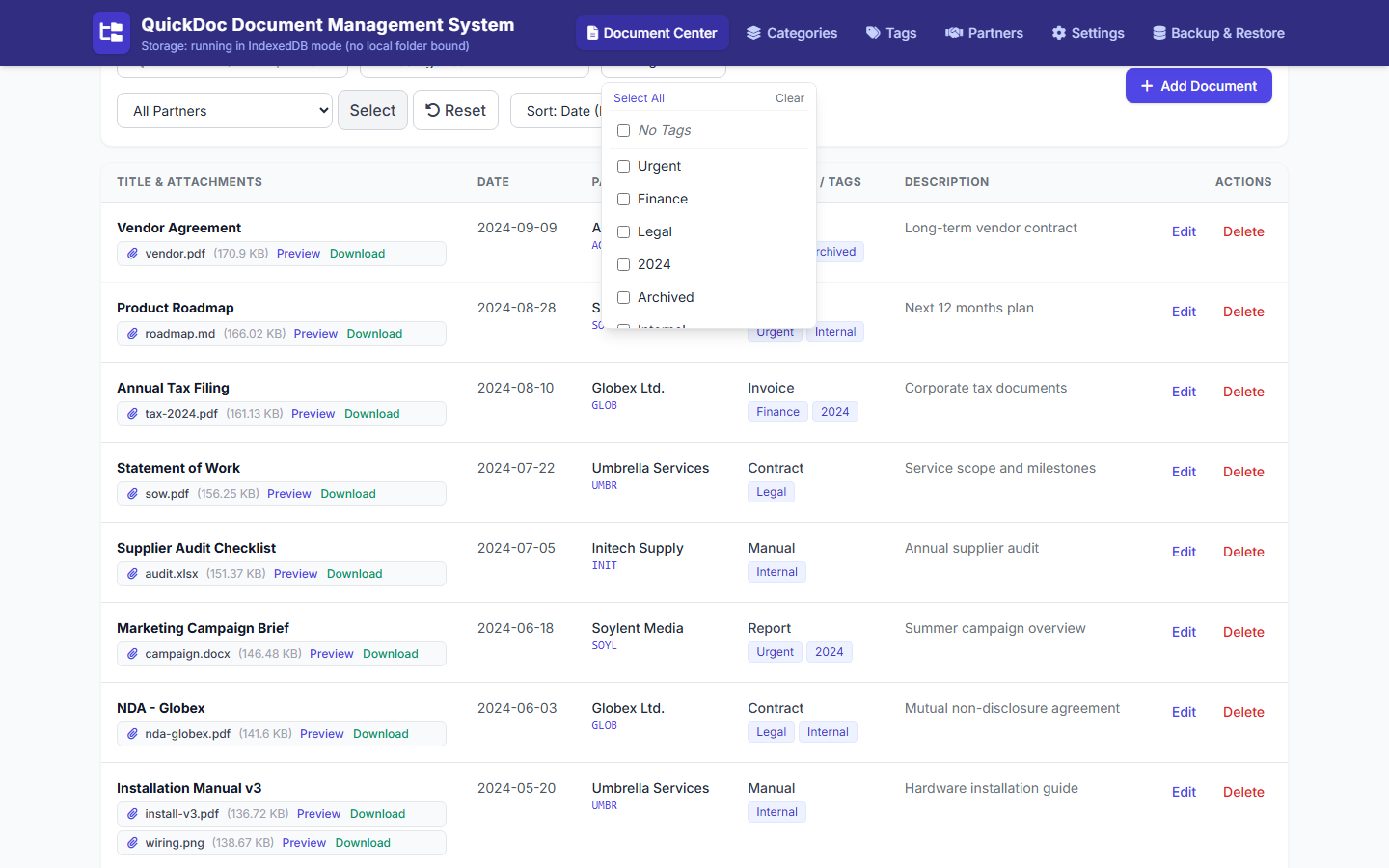Click the paperclip icon beside vendor.pdf

(x=133, y=254)
